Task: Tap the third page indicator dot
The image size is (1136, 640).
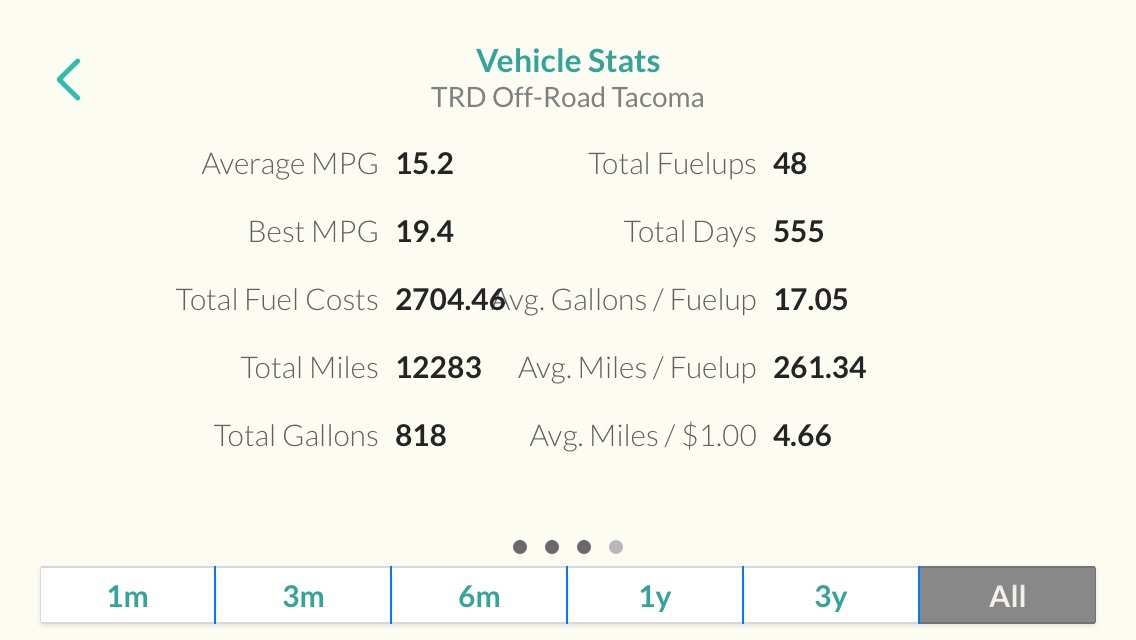Action: (x=584, y=547)
